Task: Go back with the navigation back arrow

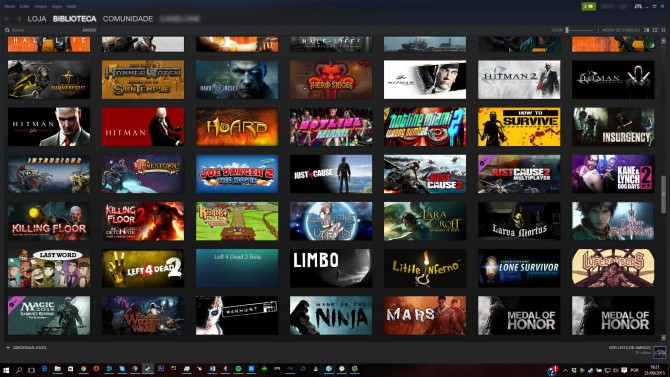Action: click(7, 19)
